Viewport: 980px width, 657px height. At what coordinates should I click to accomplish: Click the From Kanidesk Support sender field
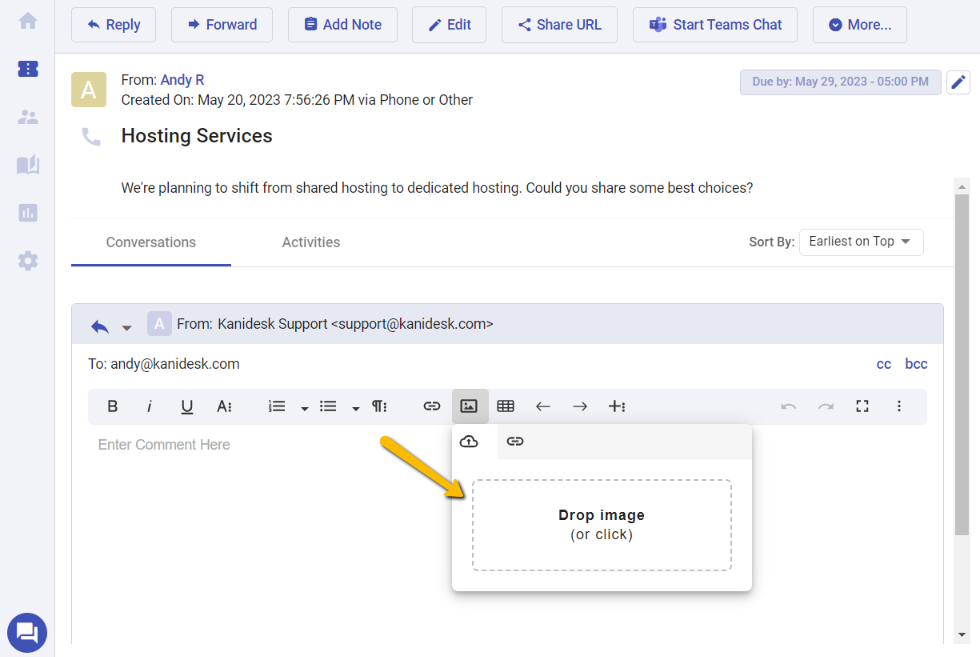point(335,324)
